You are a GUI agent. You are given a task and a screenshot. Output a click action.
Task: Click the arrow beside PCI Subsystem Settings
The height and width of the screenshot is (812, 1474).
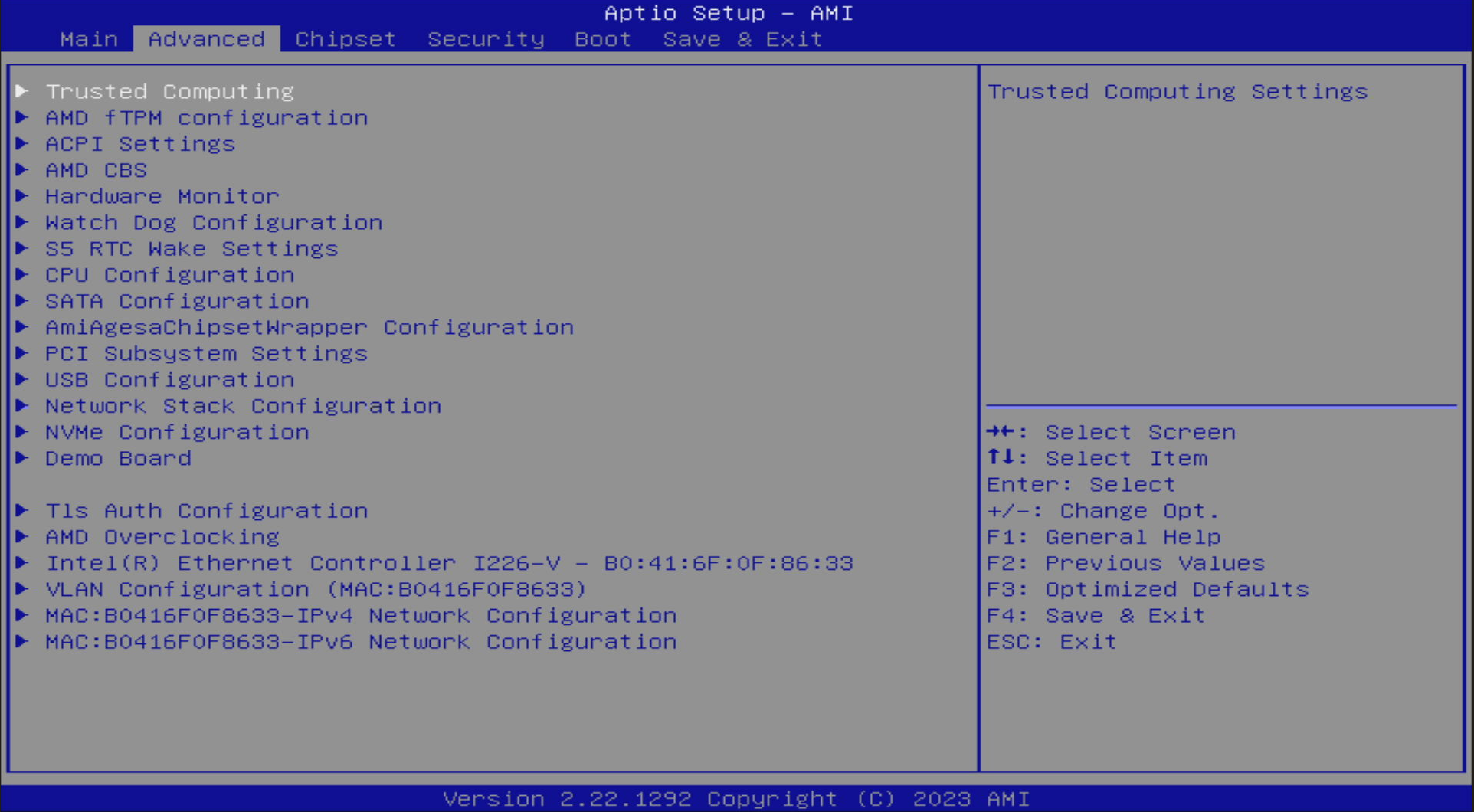click(22, 353)
